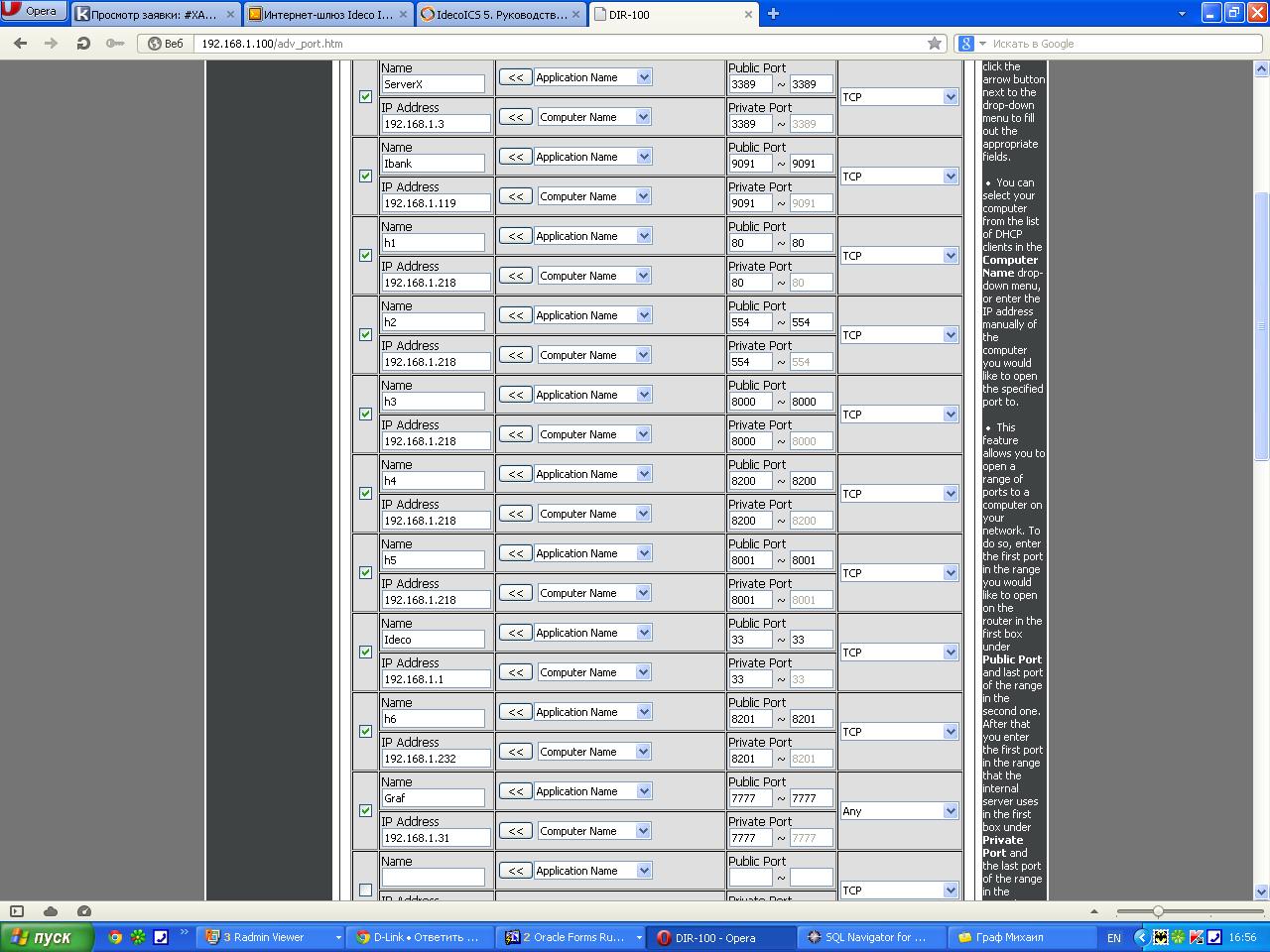Image resolution: width=1270 pixels, height=952 pixels.
Task: Open Radmin Viewer from the taskbar
Action: point(270,937)
